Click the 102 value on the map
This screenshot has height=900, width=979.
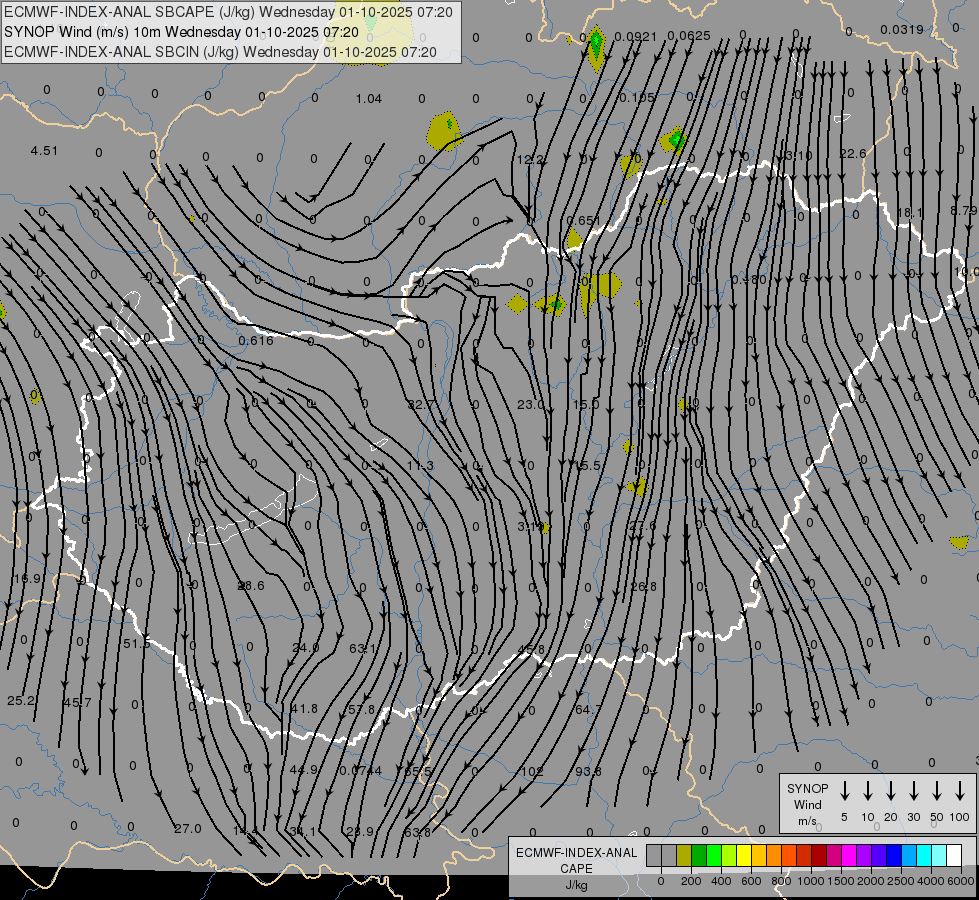point(532,771)
